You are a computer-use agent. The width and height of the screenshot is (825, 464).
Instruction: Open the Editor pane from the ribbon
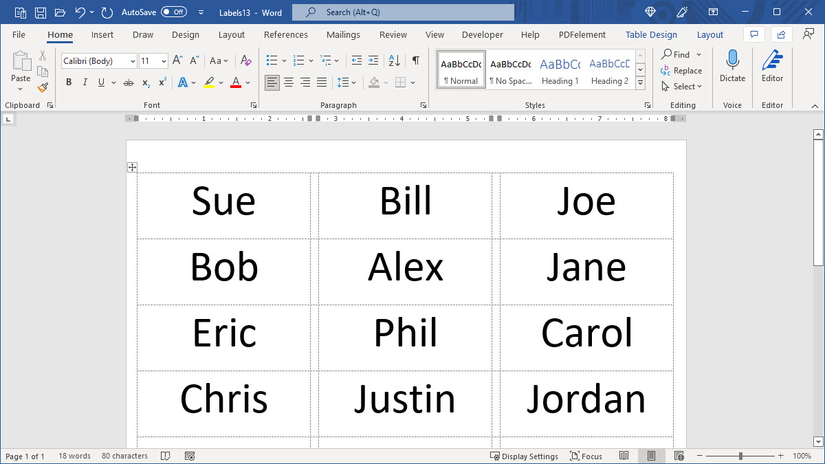772,66
